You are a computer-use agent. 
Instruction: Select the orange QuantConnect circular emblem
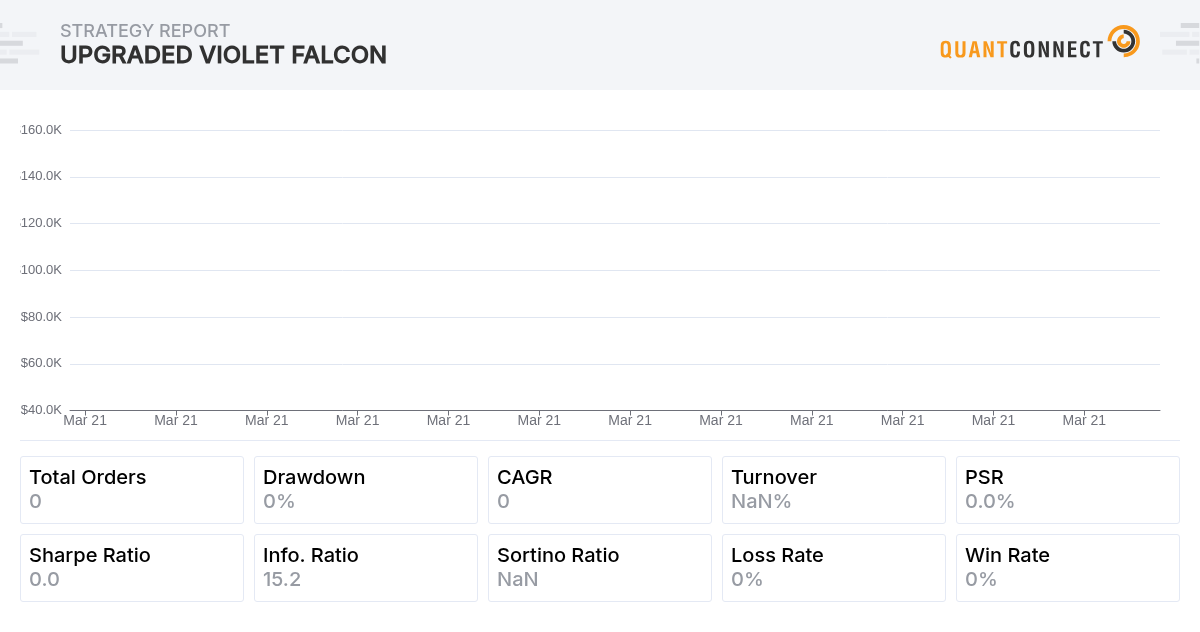pos(1124,41)
